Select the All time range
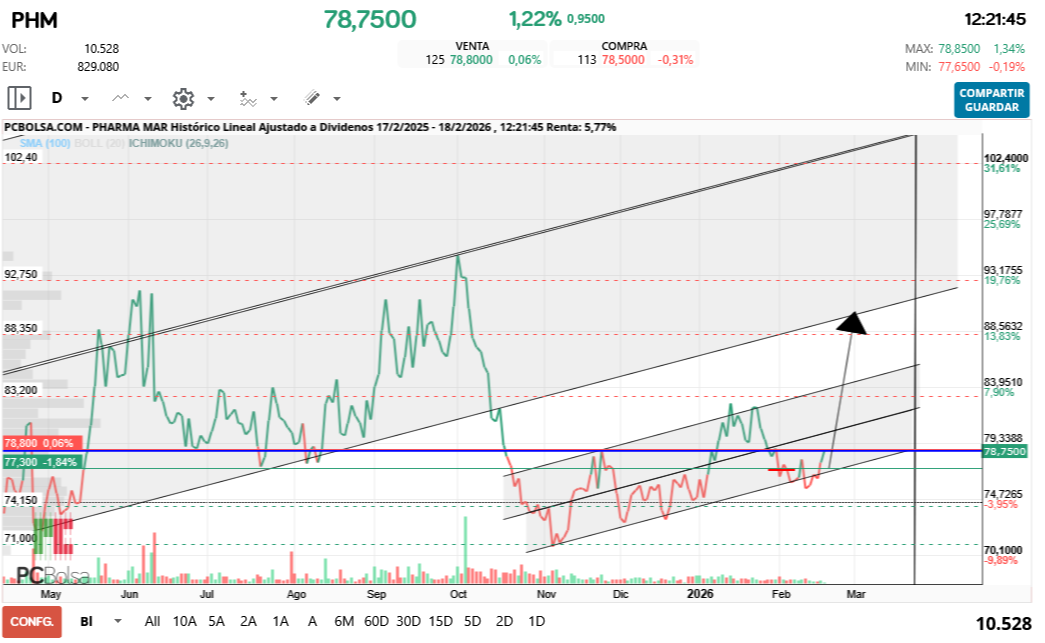This screenshot has height=643, width=1045. [152, 621]
